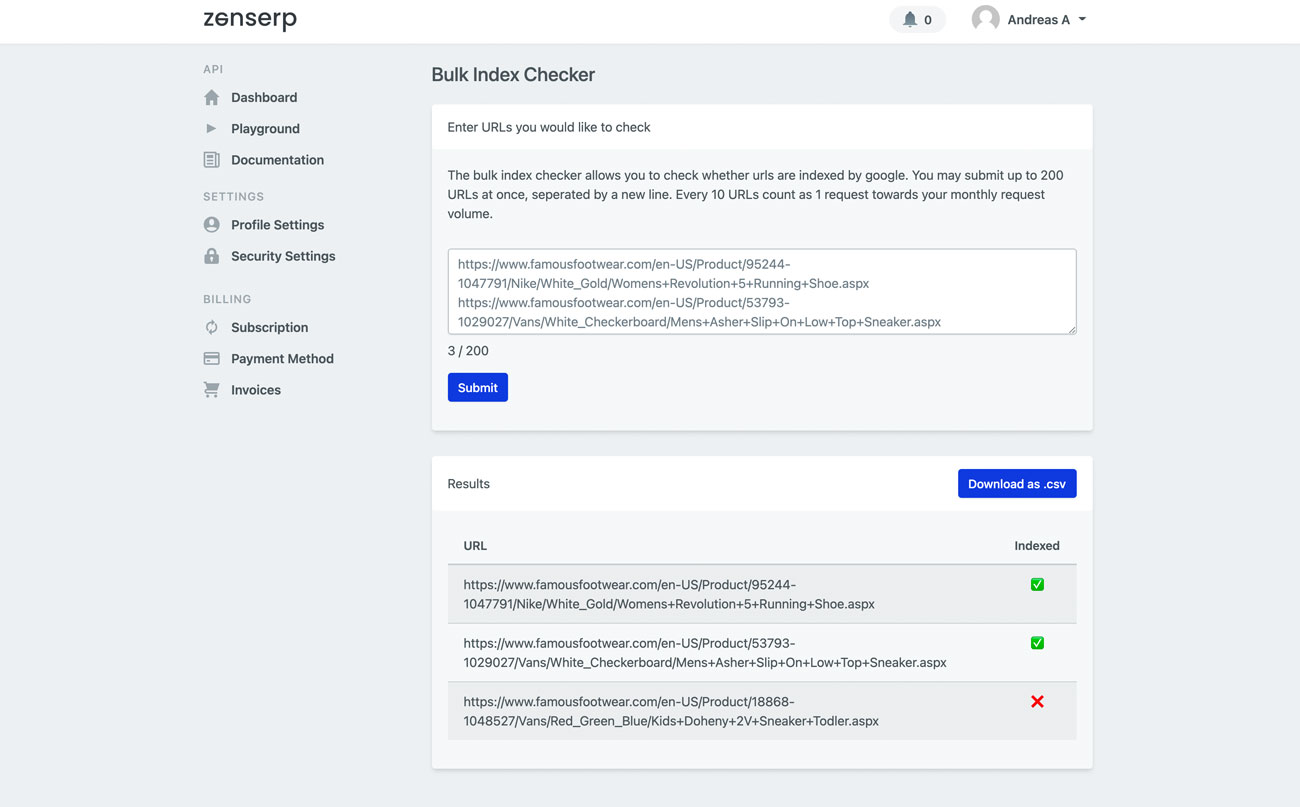Download results as .csv

point(1017,483)
